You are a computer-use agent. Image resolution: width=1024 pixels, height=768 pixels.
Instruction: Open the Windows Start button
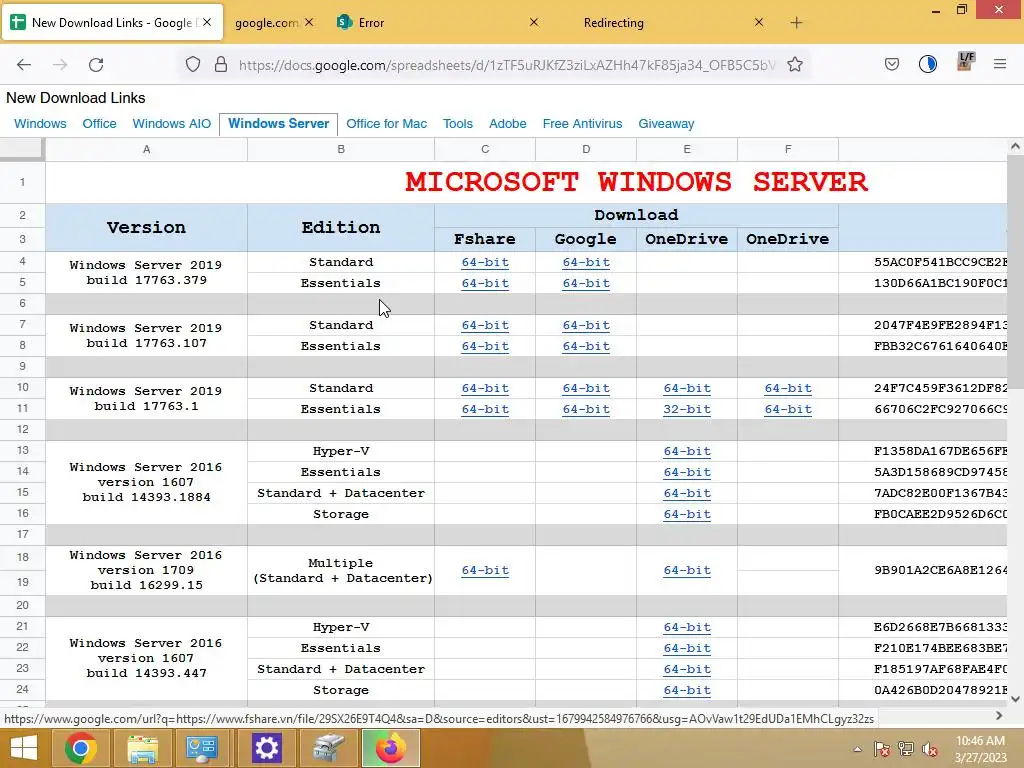tap(24, 748)
